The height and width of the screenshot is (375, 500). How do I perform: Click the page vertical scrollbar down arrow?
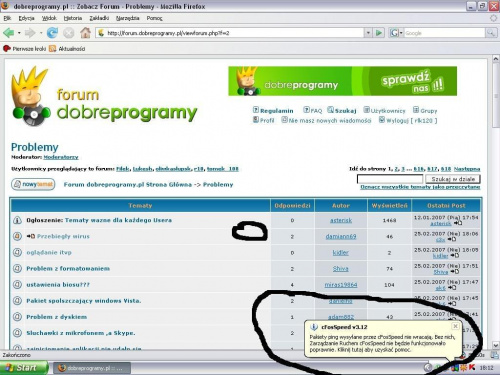tap(496, 345)
